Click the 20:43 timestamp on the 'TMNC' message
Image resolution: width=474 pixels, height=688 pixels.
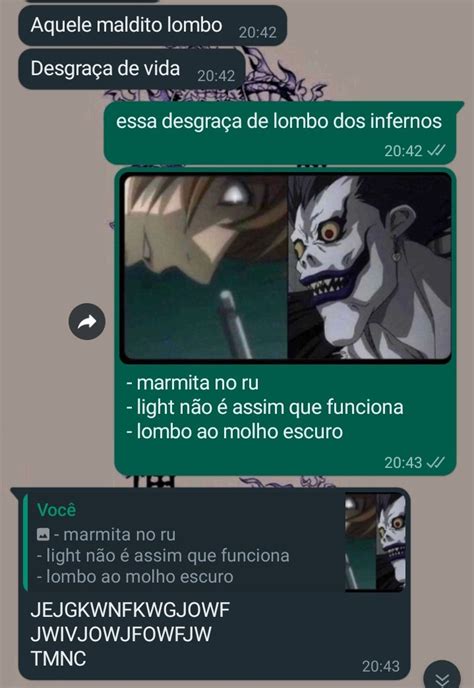click(381, 666)
